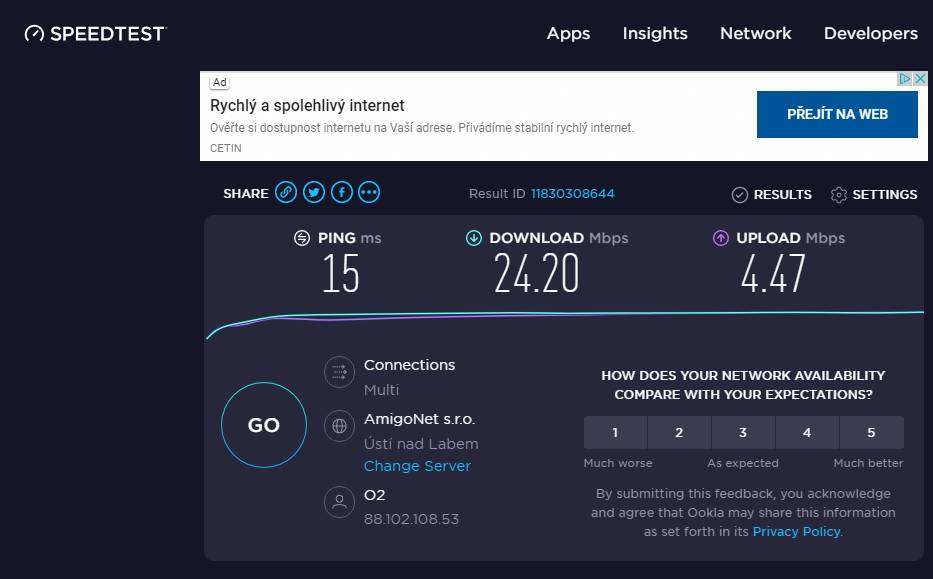Open more share options ellipsis icon
Image resolution: width=933 pixels, height=579 pixels.
369,192
